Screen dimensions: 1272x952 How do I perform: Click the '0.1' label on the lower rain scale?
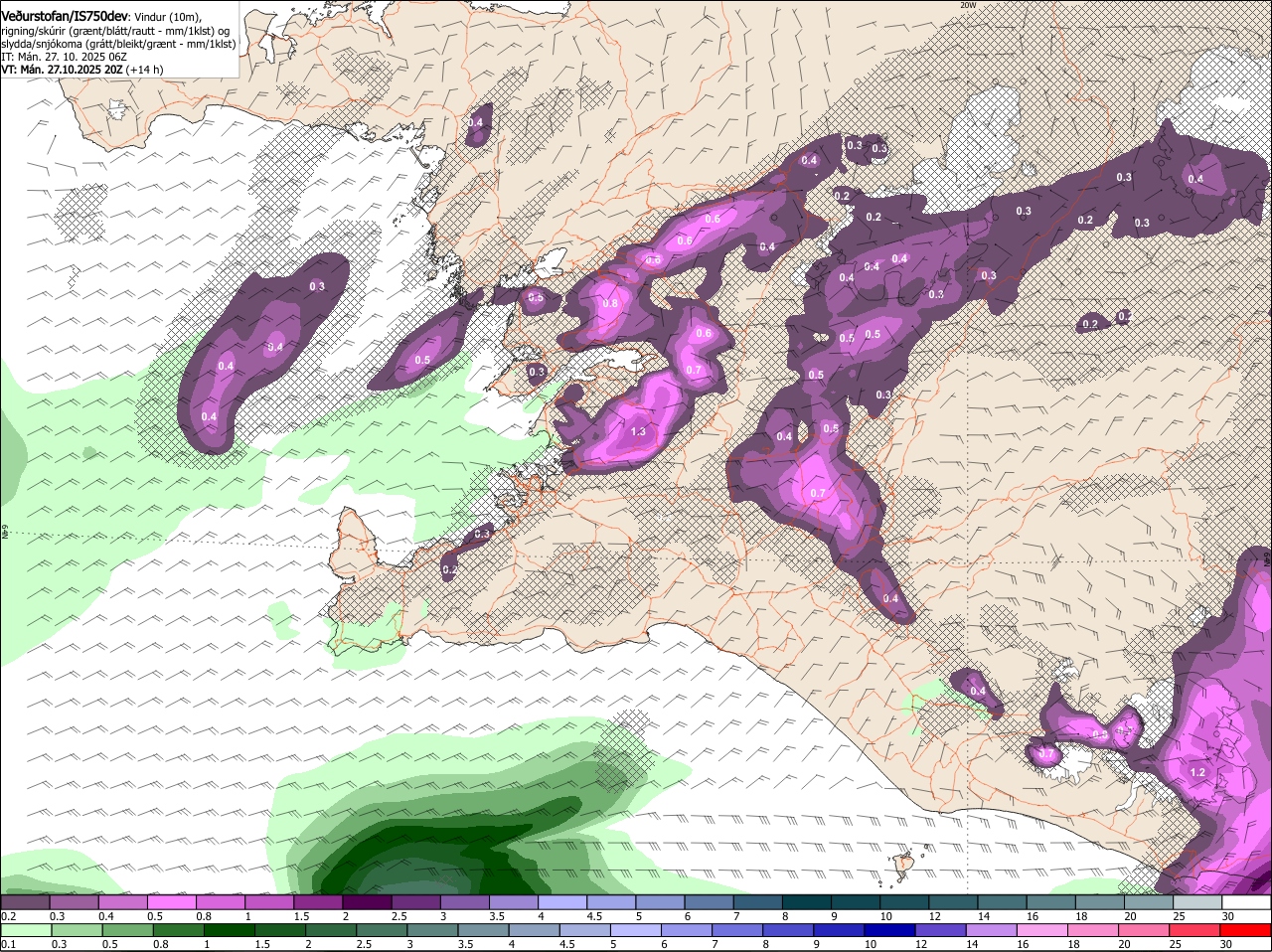point(8,944)
